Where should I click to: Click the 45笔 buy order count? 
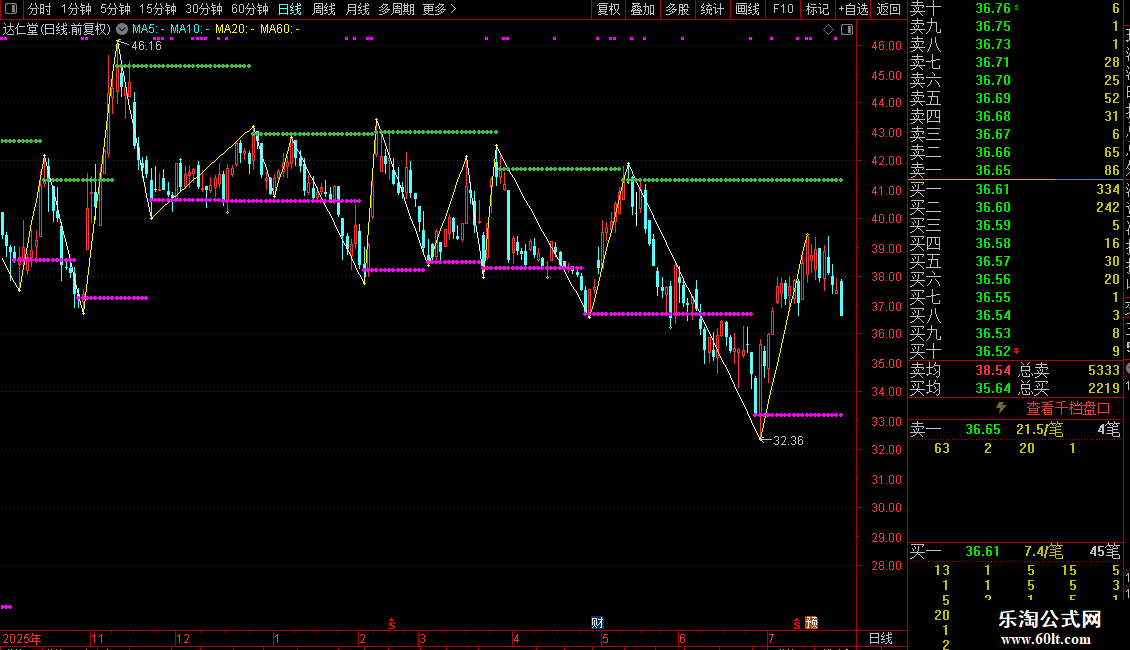click(x=1105, y=551)
